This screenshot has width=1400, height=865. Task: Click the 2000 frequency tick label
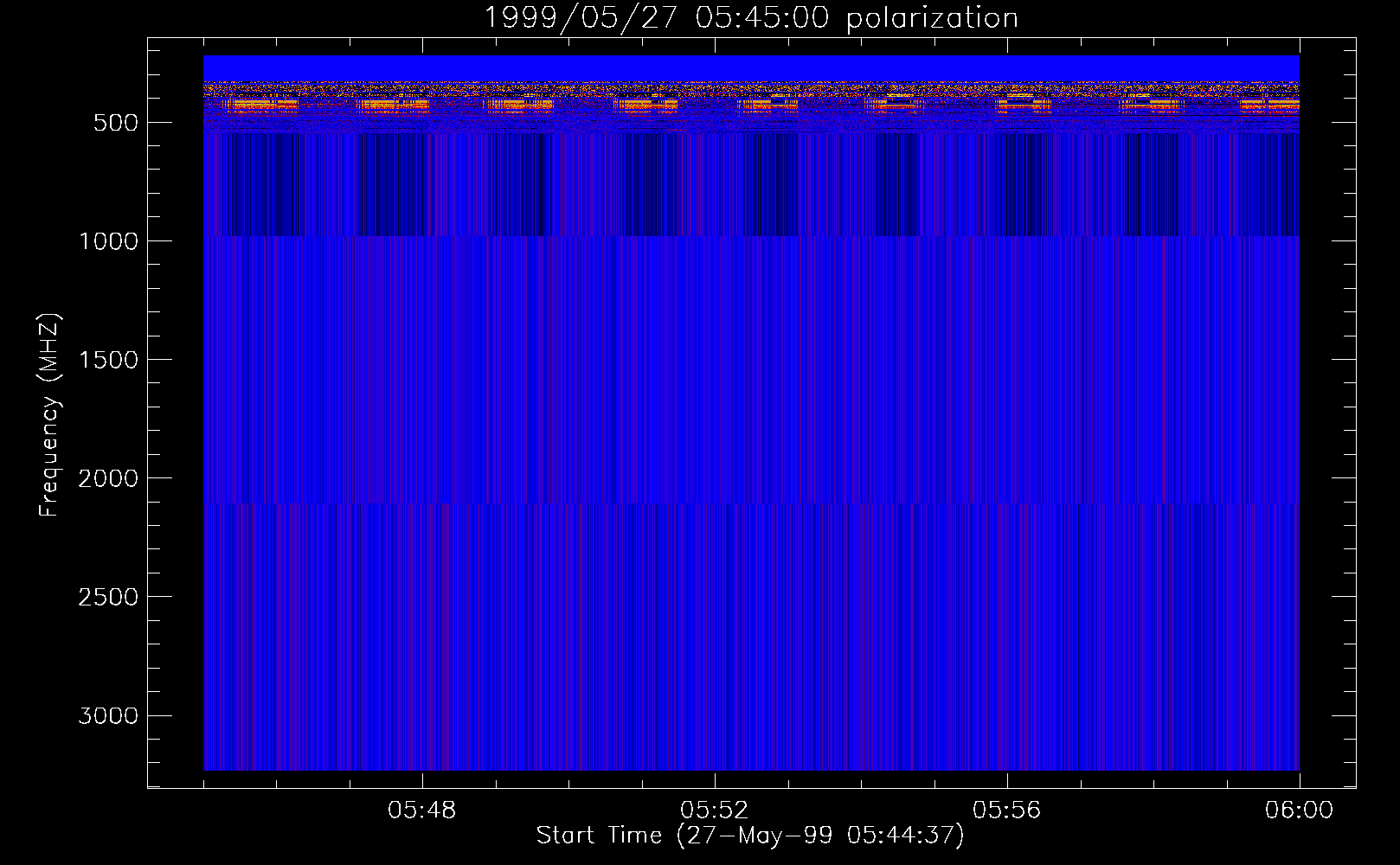[108, 478]
